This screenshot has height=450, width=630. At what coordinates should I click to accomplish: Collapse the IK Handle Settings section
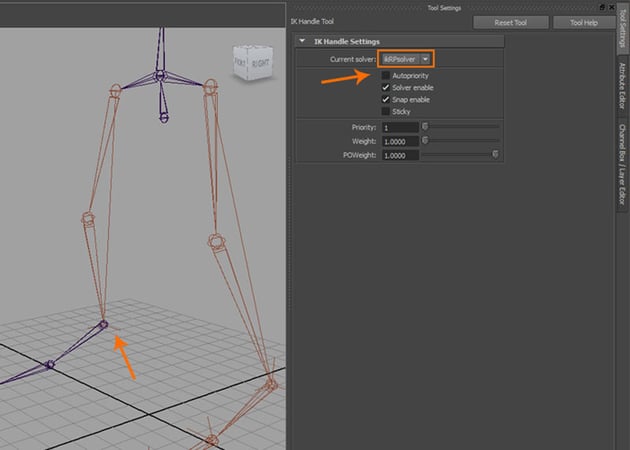pyautogui.click(x=303, y=41)
